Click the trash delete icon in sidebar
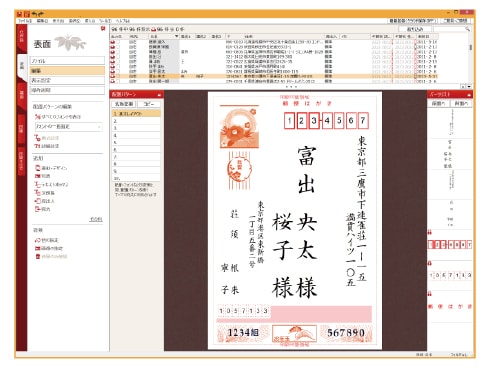The width and height of the screenshot is (490, 368). pos(38,256)
